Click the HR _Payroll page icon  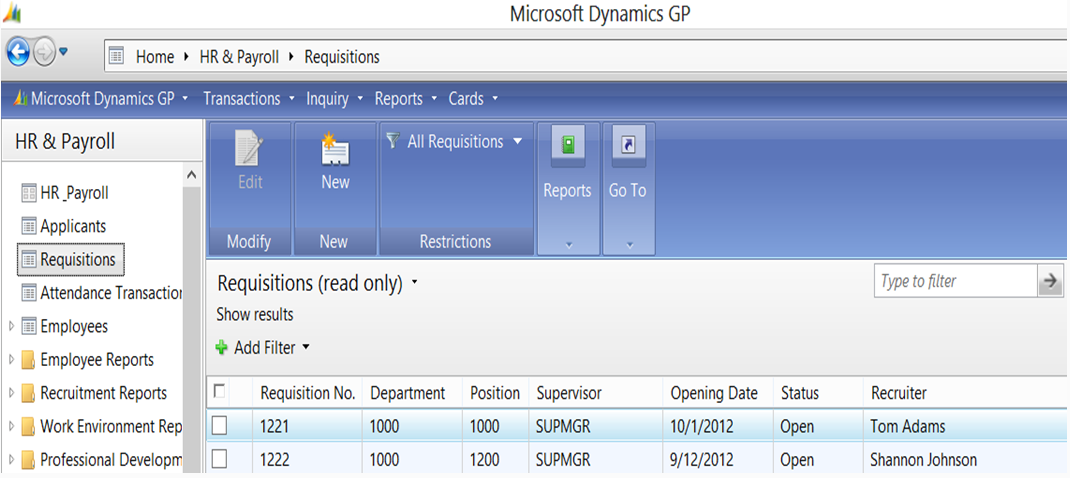[x=29, y=193]
